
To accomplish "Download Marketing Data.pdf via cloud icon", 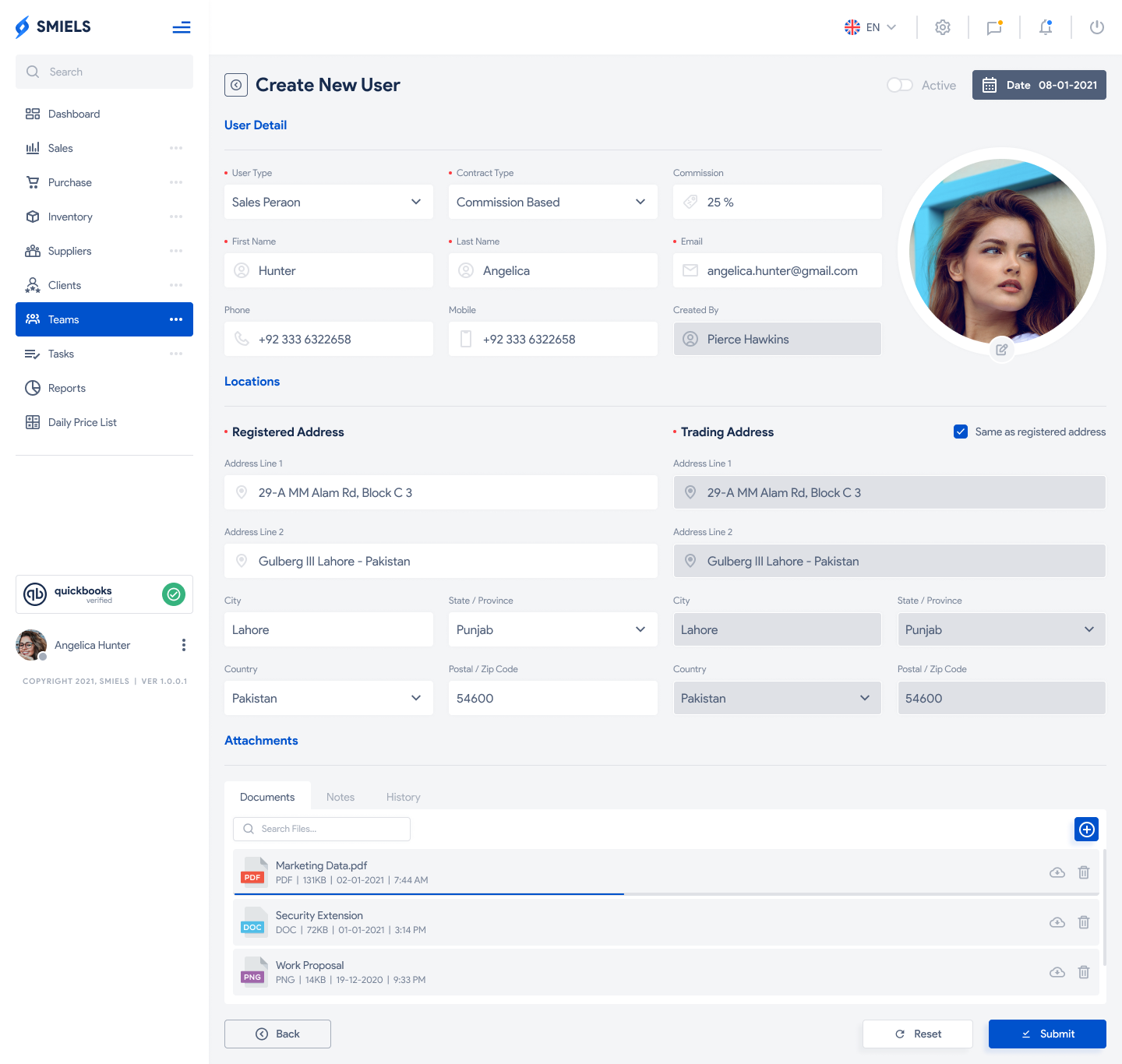I will point(1057,872).
